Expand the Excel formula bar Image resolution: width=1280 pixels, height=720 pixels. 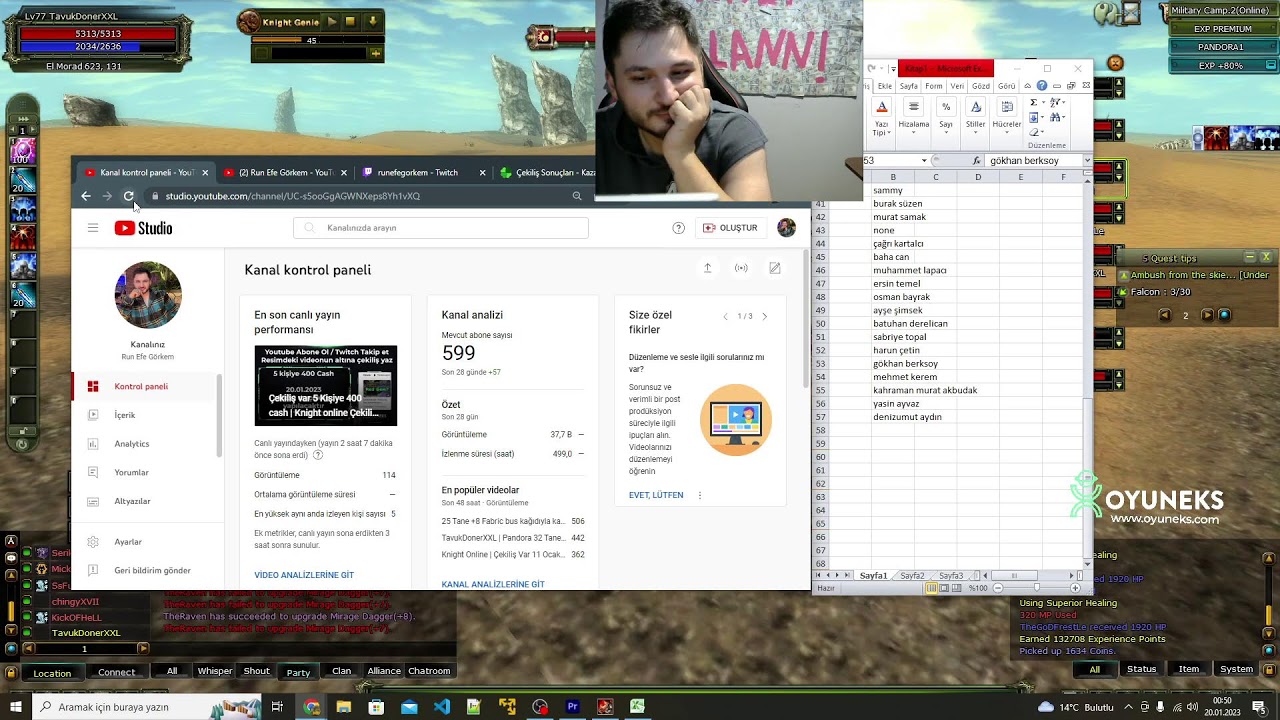[x=1087, y=160]
